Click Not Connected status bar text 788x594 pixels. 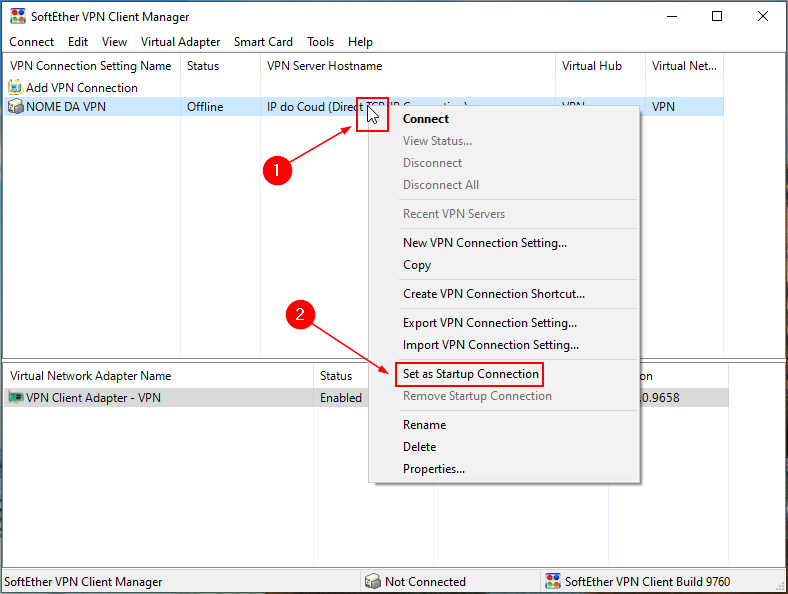click(425, 581)
